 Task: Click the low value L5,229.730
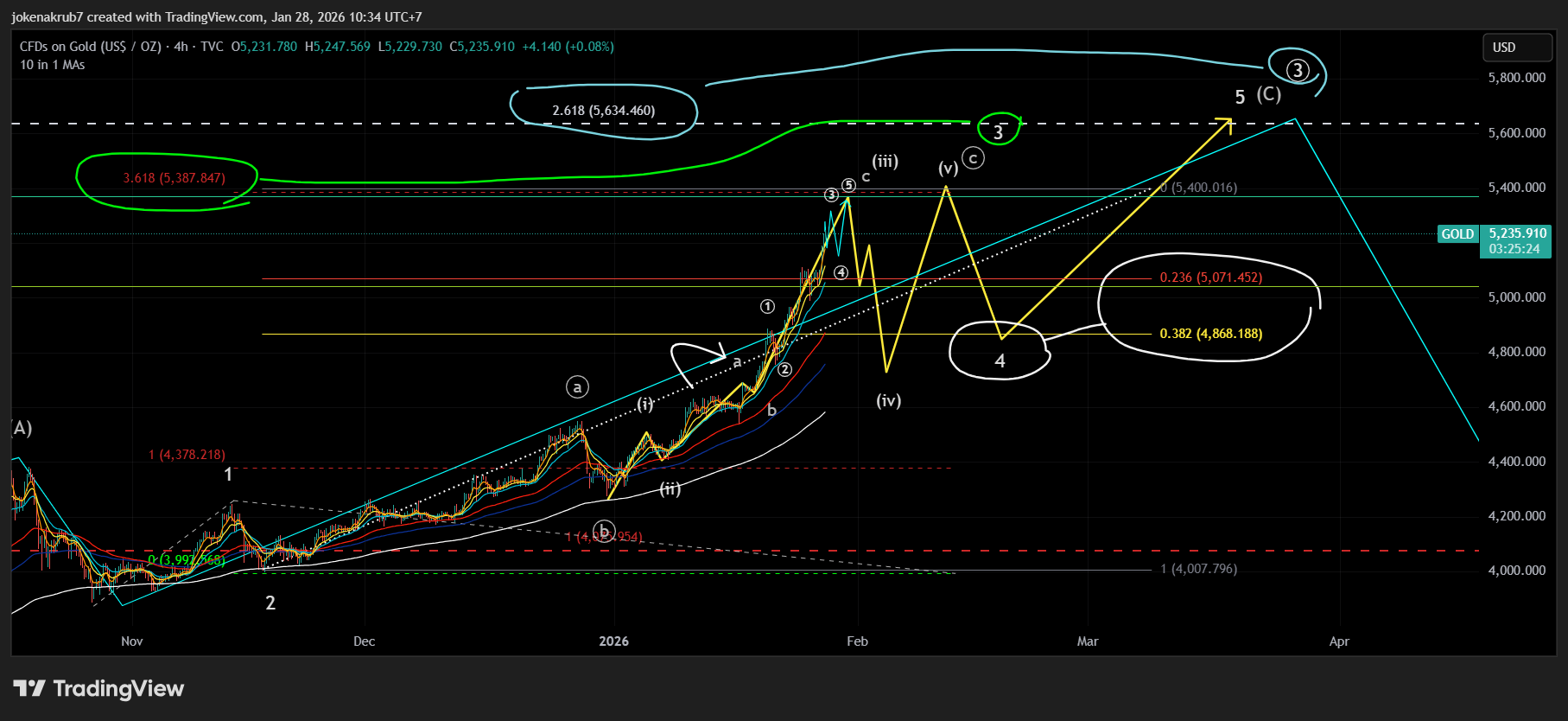click(410, 47)
